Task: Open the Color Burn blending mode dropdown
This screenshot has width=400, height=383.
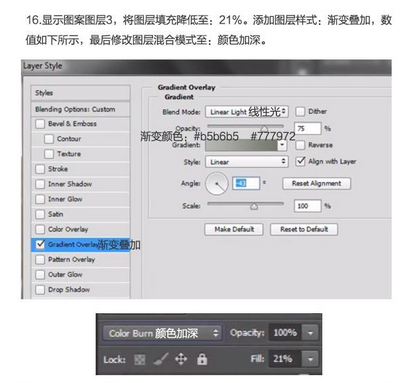Action: [162, 333]
